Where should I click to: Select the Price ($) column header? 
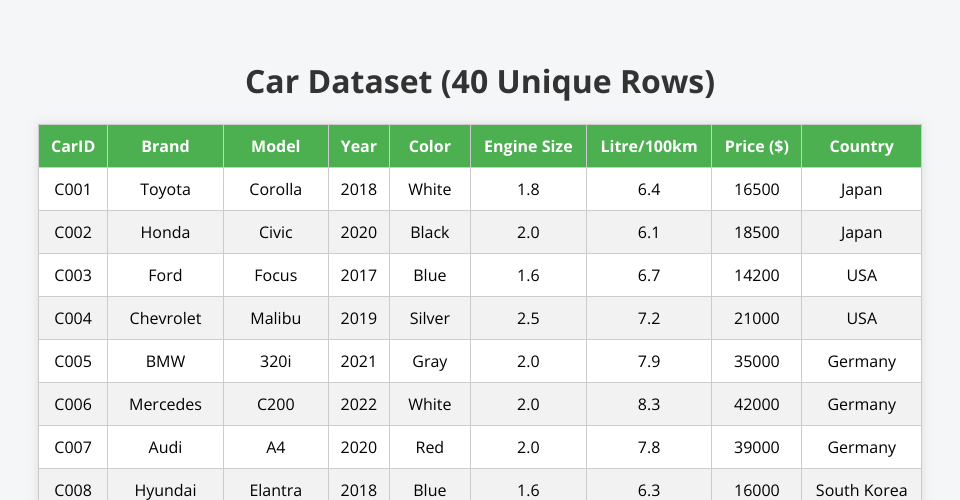(756, 146)
